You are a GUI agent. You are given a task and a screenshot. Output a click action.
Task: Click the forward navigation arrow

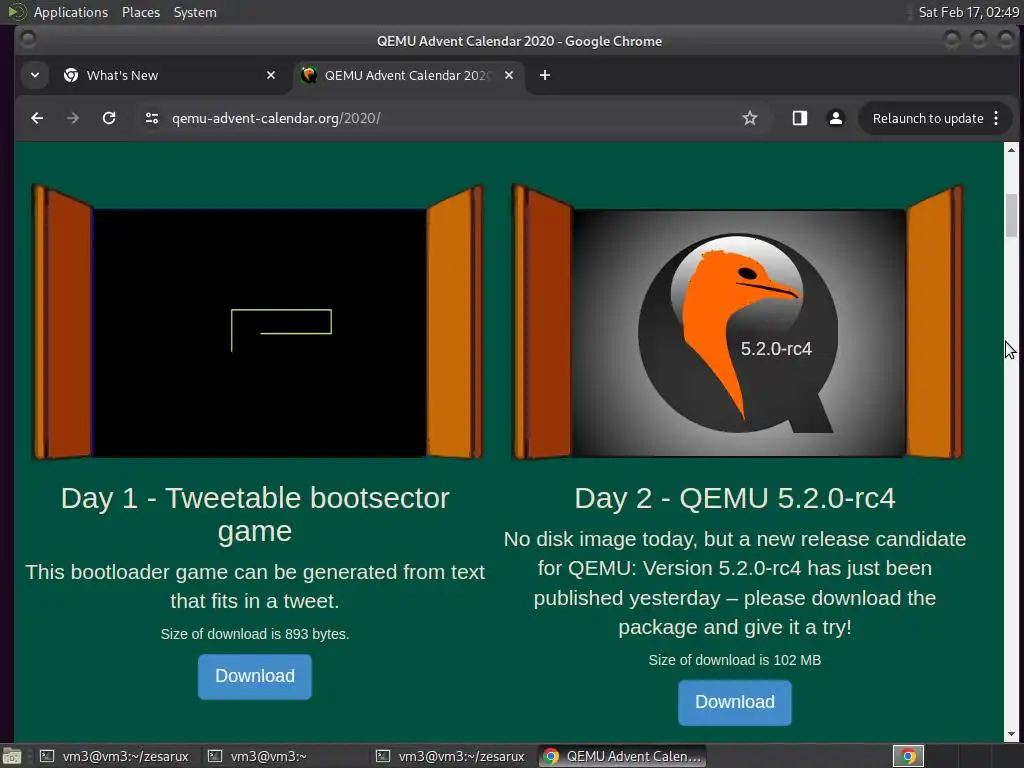73,118
